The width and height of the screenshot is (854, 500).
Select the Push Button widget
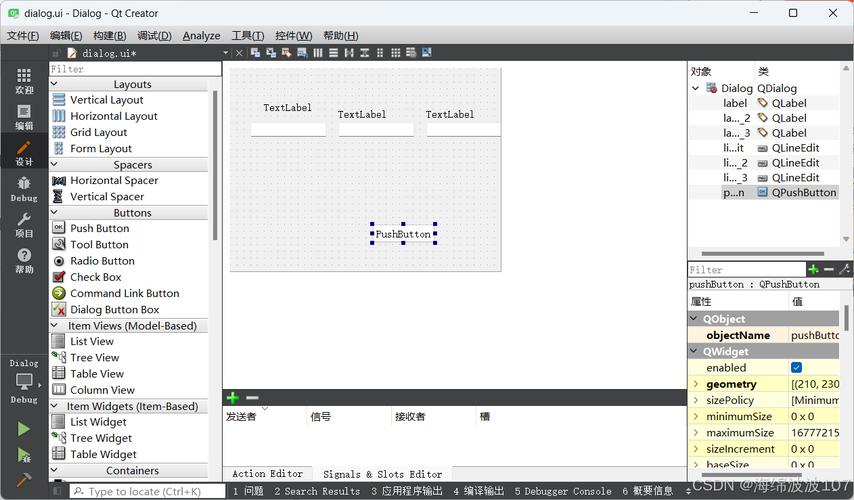(99, 228)
